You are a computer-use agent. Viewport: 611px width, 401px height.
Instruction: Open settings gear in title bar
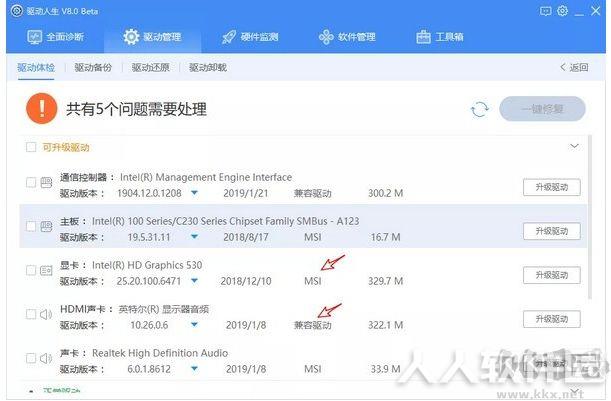click(563, 11)
